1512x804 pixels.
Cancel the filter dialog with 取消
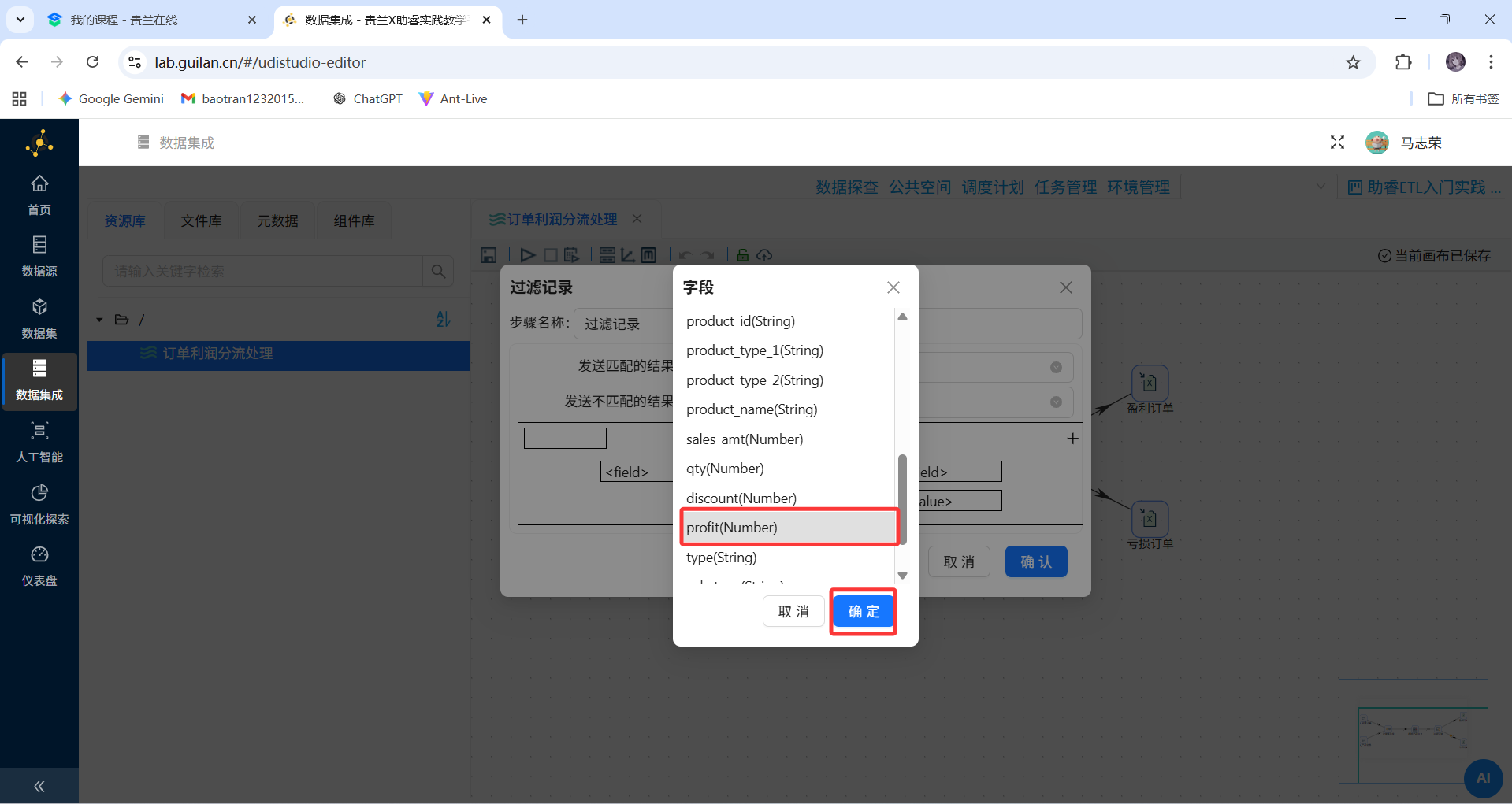tap(959, 561)
